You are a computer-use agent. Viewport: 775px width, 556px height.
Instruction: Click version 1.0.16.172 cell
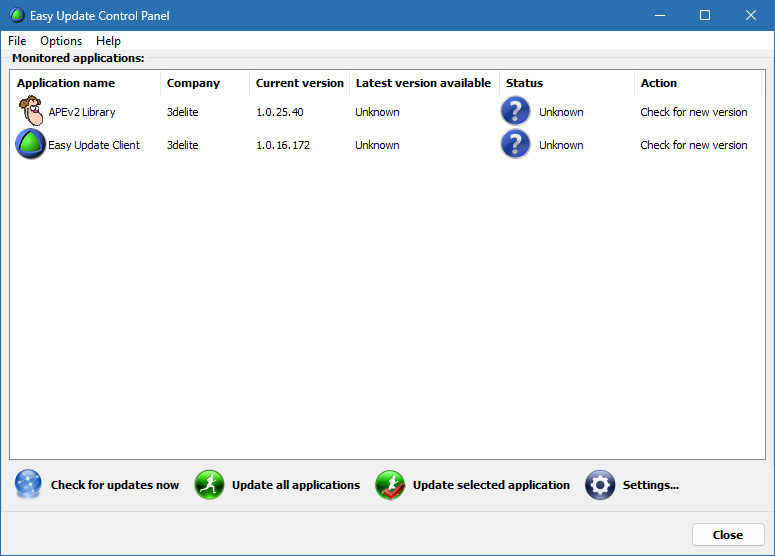pyautogui.click(x=283, y=145)
